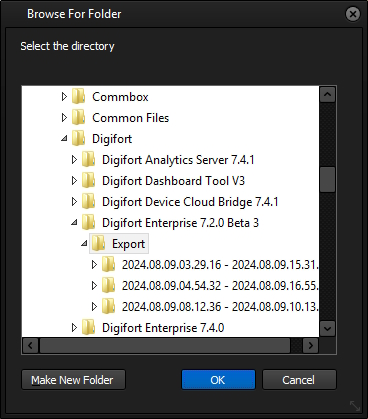Viewport: 368px width, 419px height.
Task: Click the vertical scrollbar up arrow
Action: point(327,95)
